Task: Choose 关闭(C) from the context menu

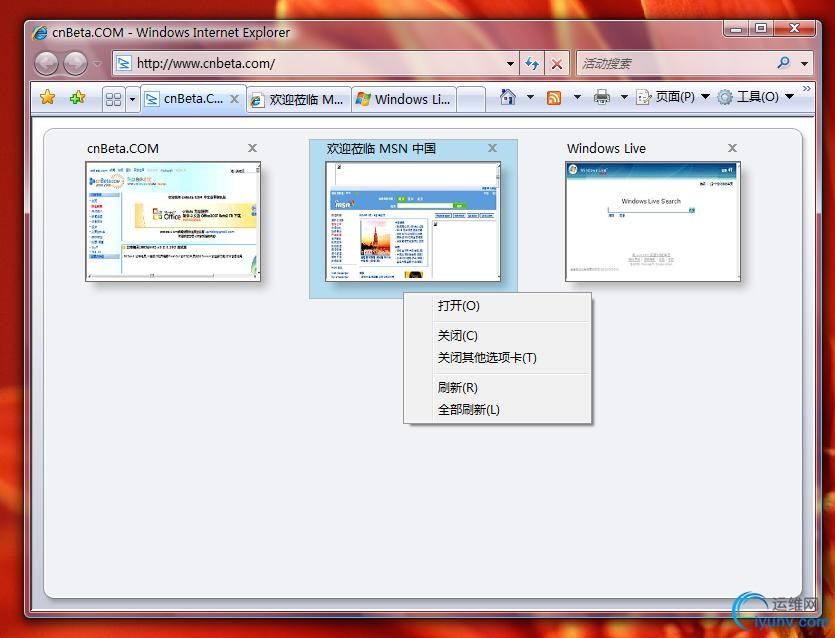Action: click(x=497, y=336)
